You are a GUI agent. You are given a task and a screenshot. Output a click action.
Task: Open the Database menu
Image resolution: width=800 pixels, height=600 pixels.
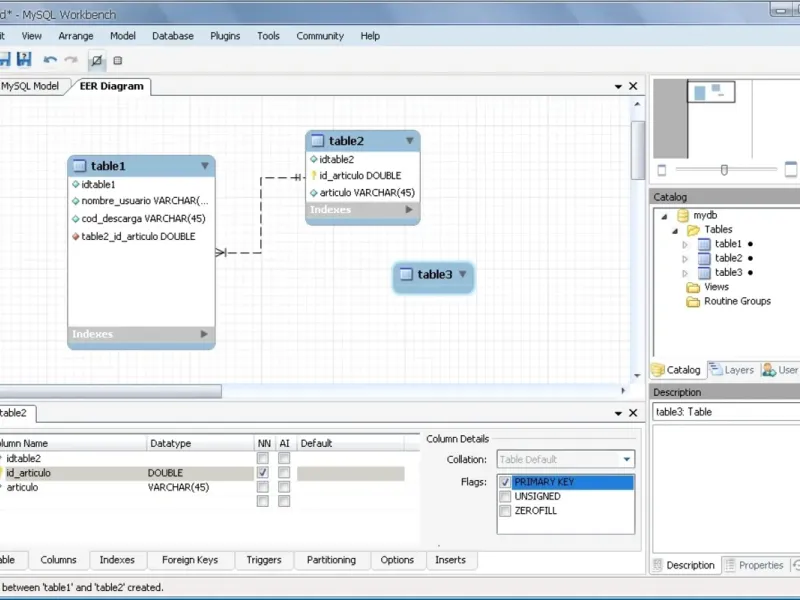click(173, 36)
